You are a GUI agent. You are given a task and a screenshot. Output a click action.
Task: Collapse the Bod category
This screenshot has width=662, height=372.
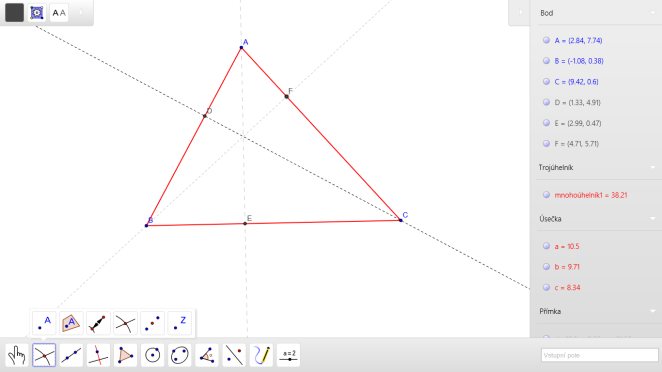coord(652,13)
